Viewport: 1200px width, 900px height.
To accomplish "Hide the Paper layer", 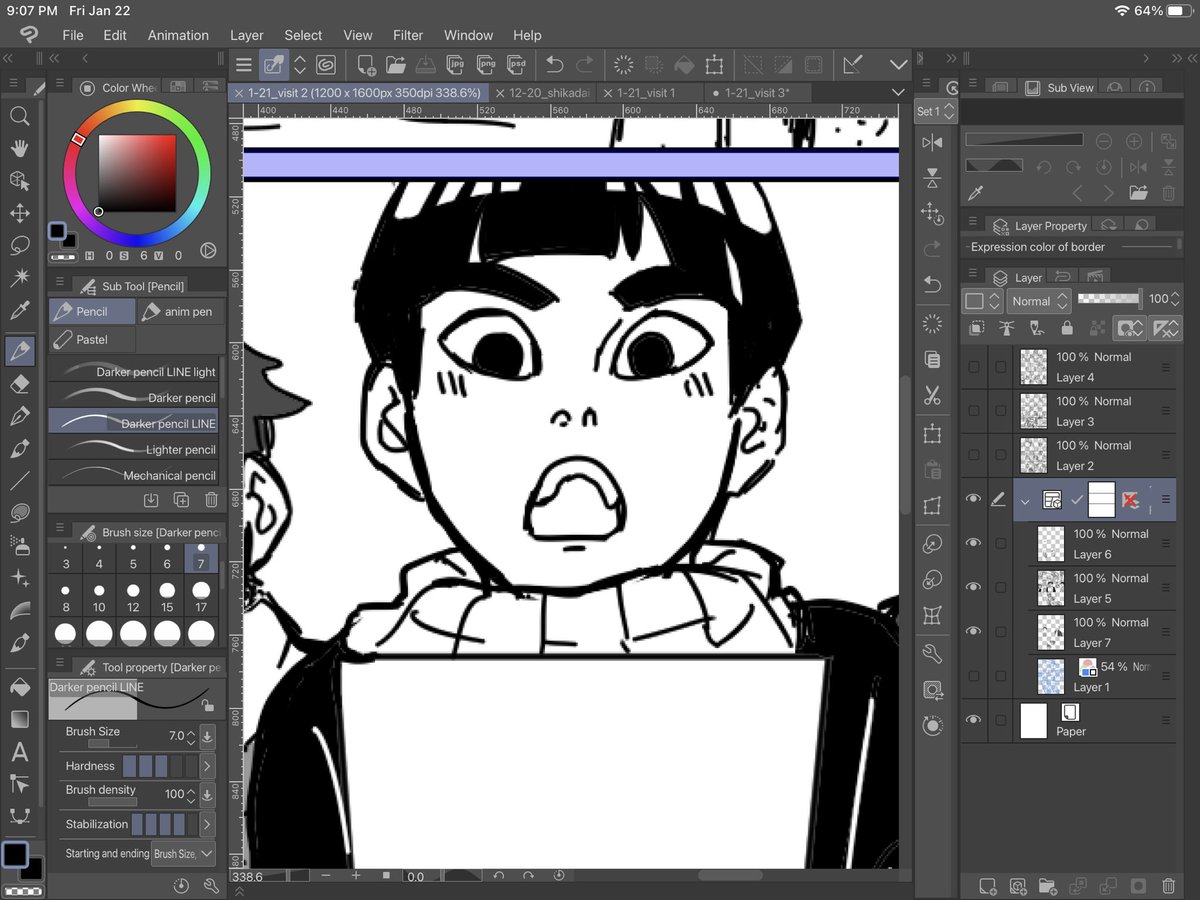I will point(974,720).
